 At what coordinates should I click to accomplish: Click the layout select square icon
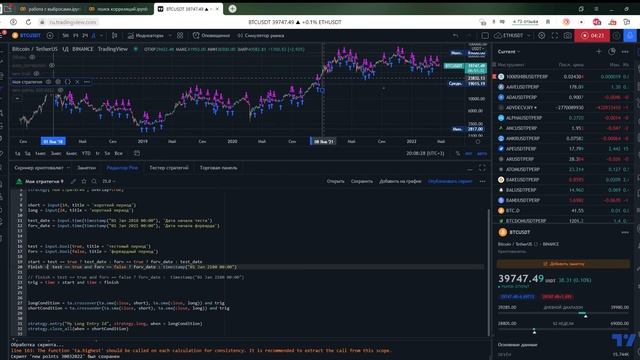pos(485,36)
